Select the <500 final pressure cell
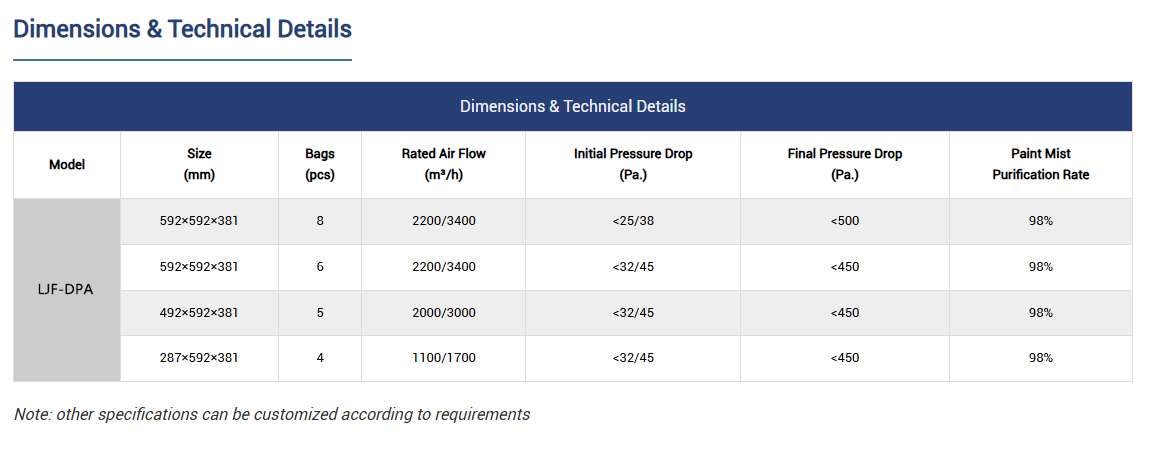1150x462 pixels. point(845,221)
